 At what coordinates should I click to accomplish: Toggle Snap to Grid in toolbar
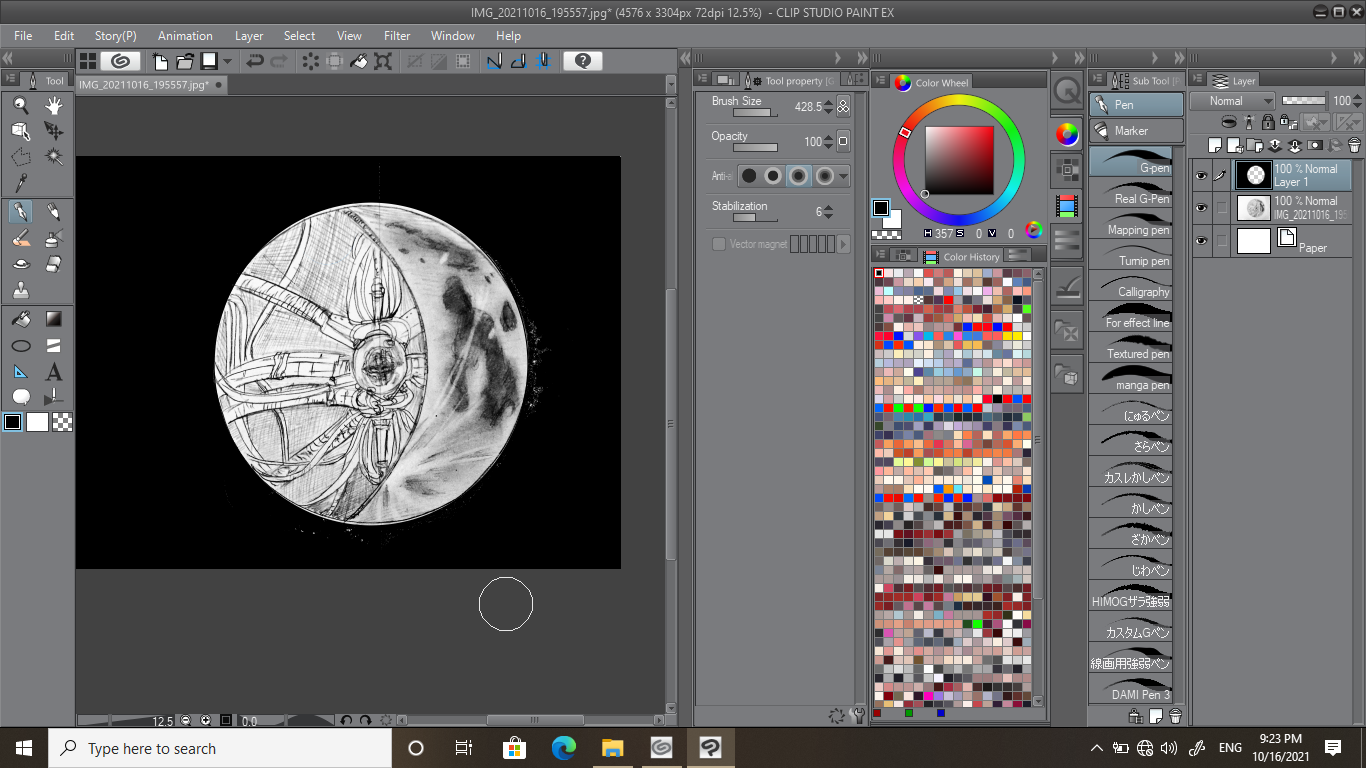tap(543, 61)
